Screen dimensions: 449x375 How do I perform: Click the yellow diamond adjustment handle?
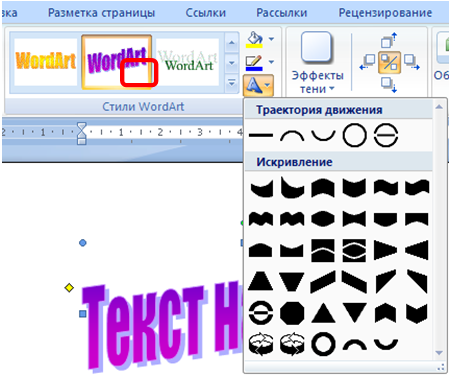pyautogui.click(x=69, y=288)
